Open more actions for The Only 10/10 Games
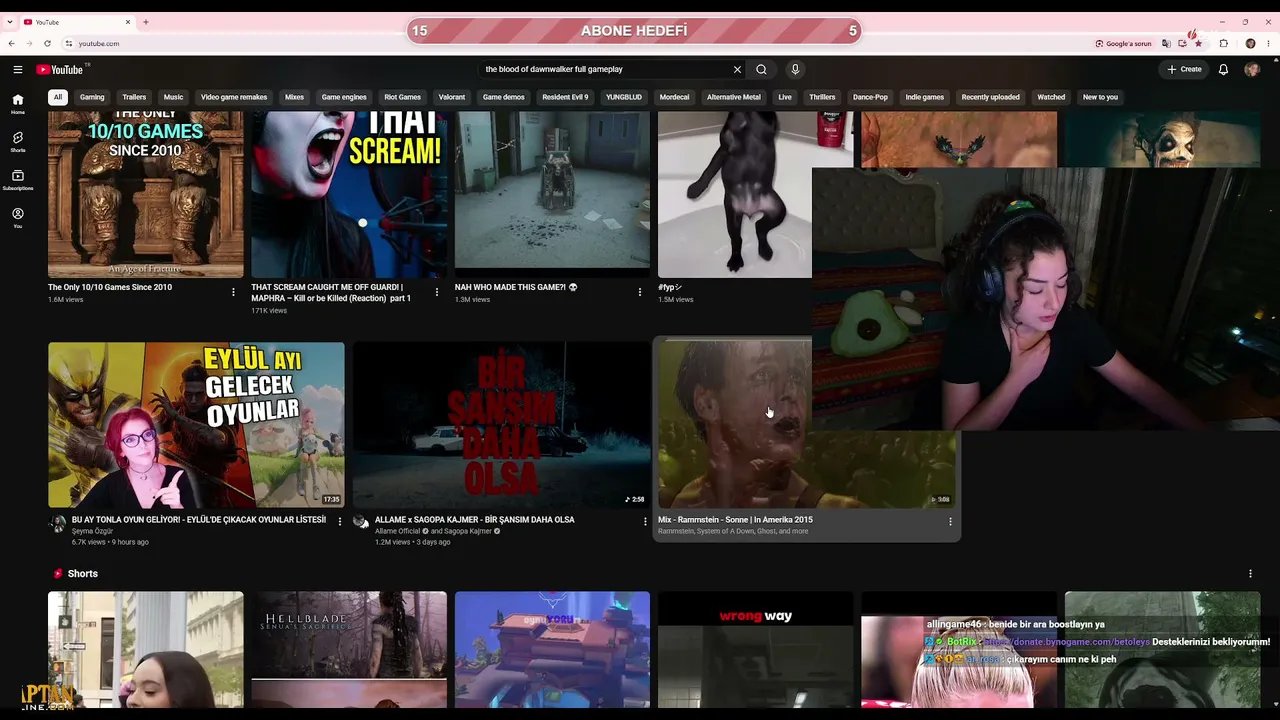The height and width of the screenshot is (720, 1280). [x=233, y=292]
